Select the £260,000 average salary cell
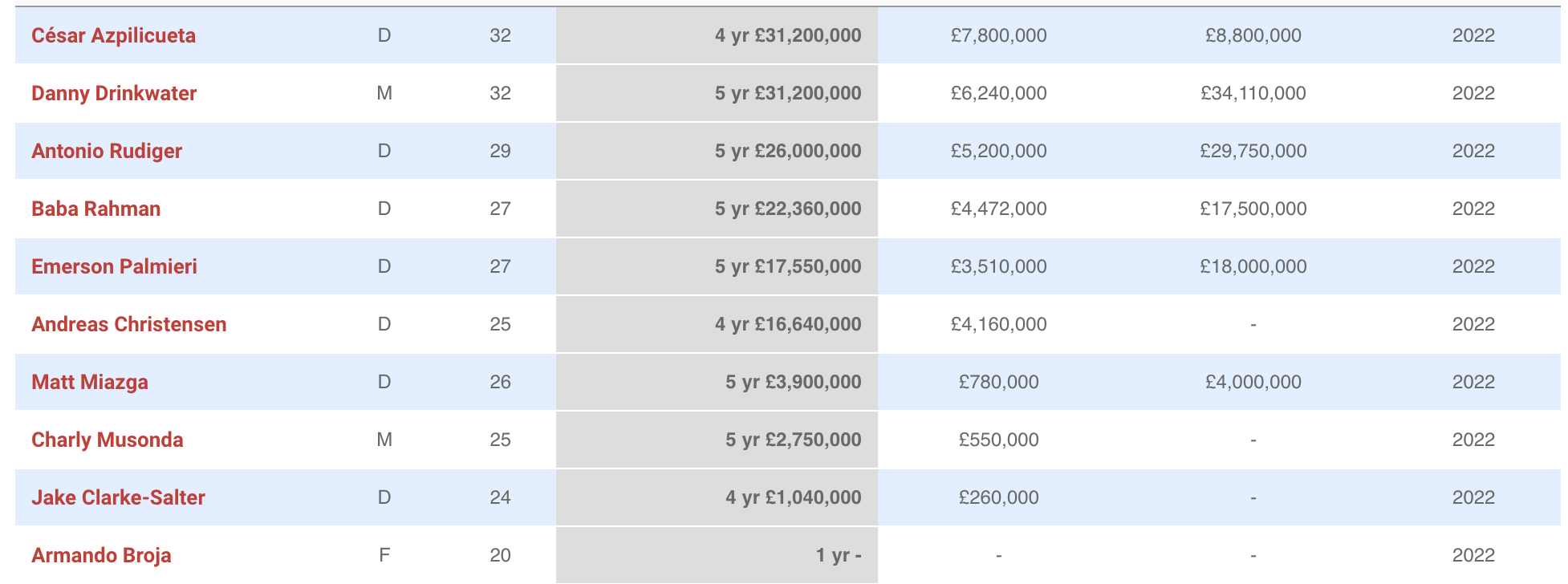 (998, 497)
